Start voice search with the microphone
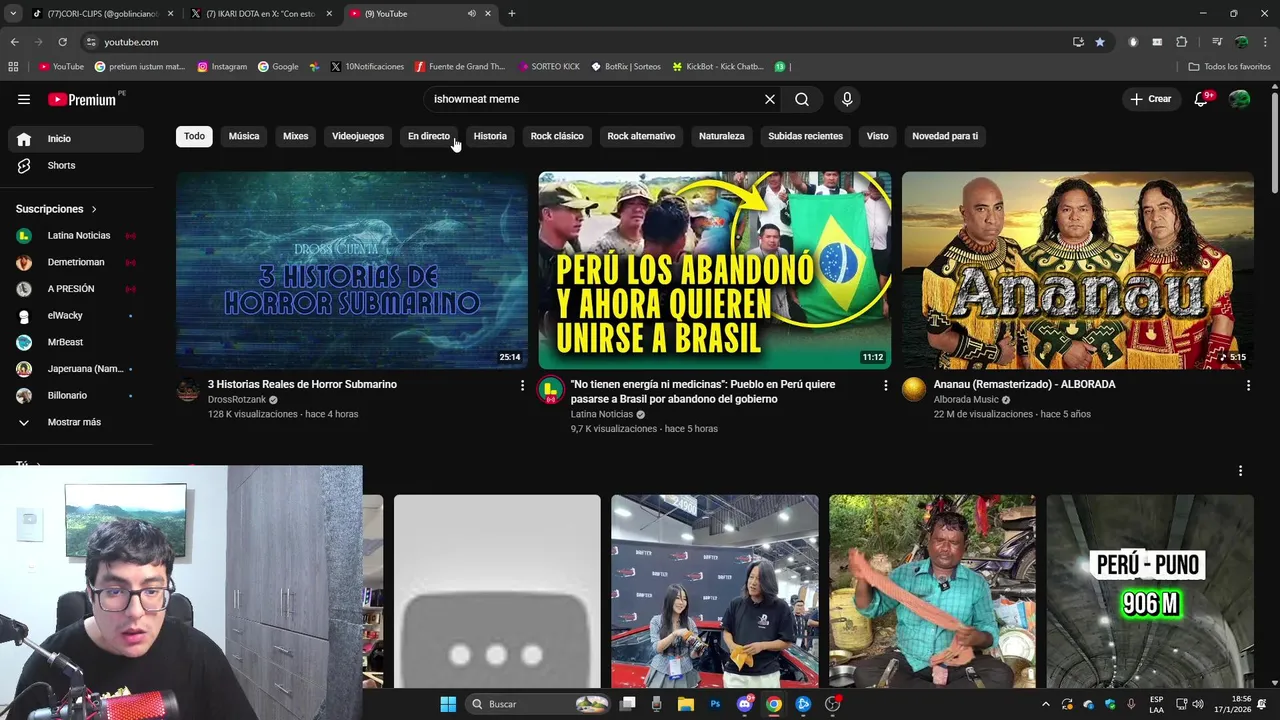This screenshot has width=1280, height=720. (x=847, y=99)
